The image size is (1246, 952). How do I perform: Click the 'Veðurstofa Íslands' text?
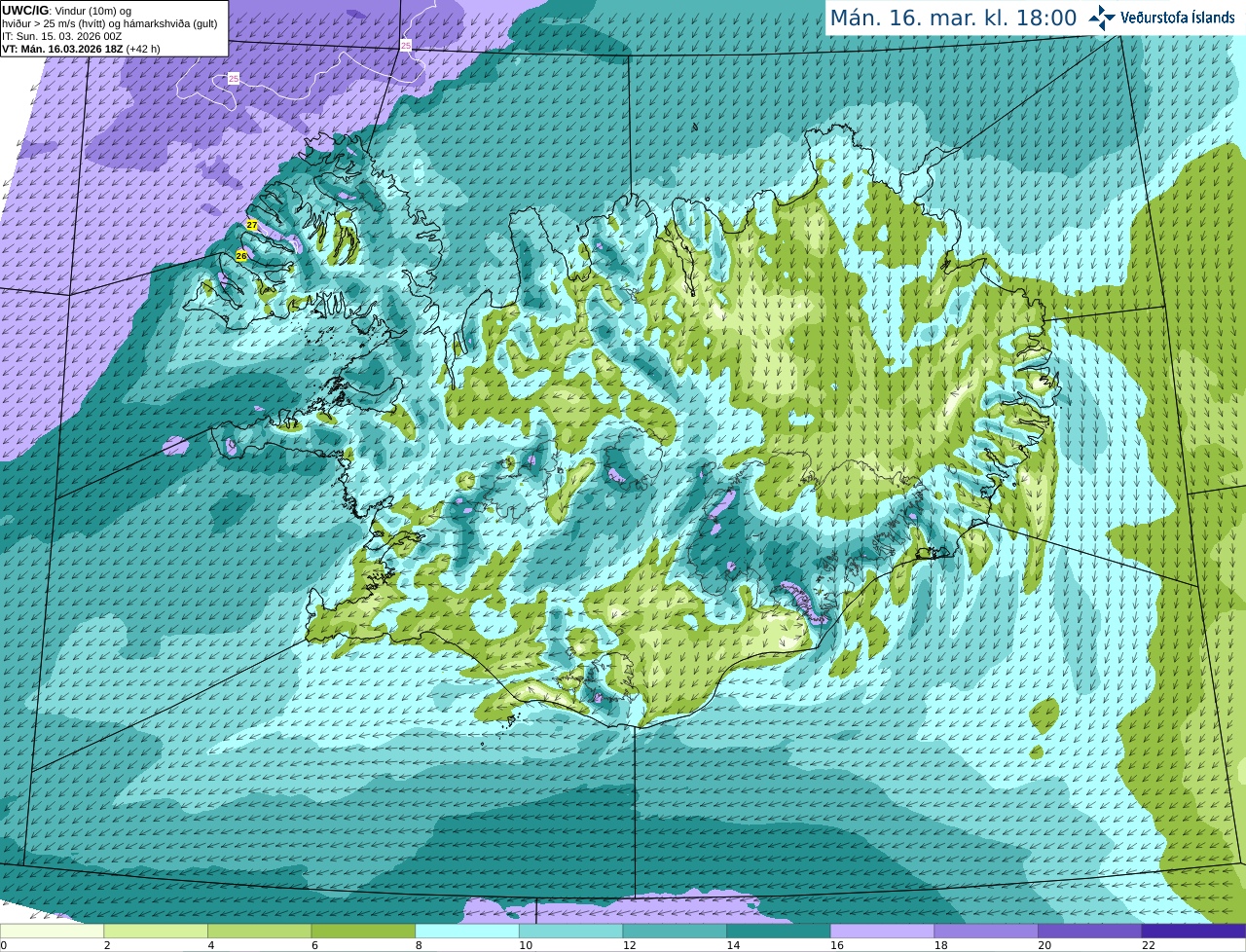tap(1178, 18)
